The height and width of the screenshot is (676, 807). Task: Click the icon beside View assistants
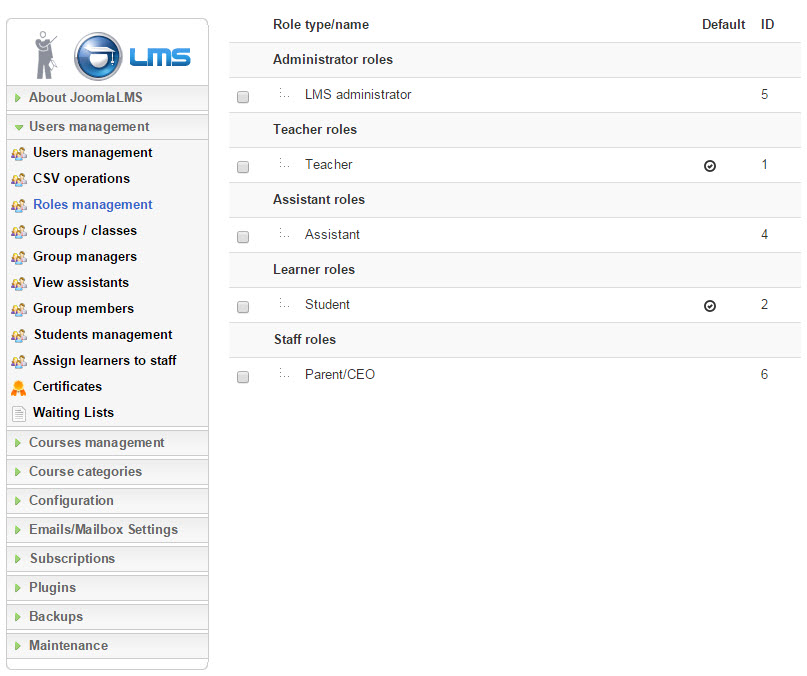pyautogui.click(x=19, y=283)
